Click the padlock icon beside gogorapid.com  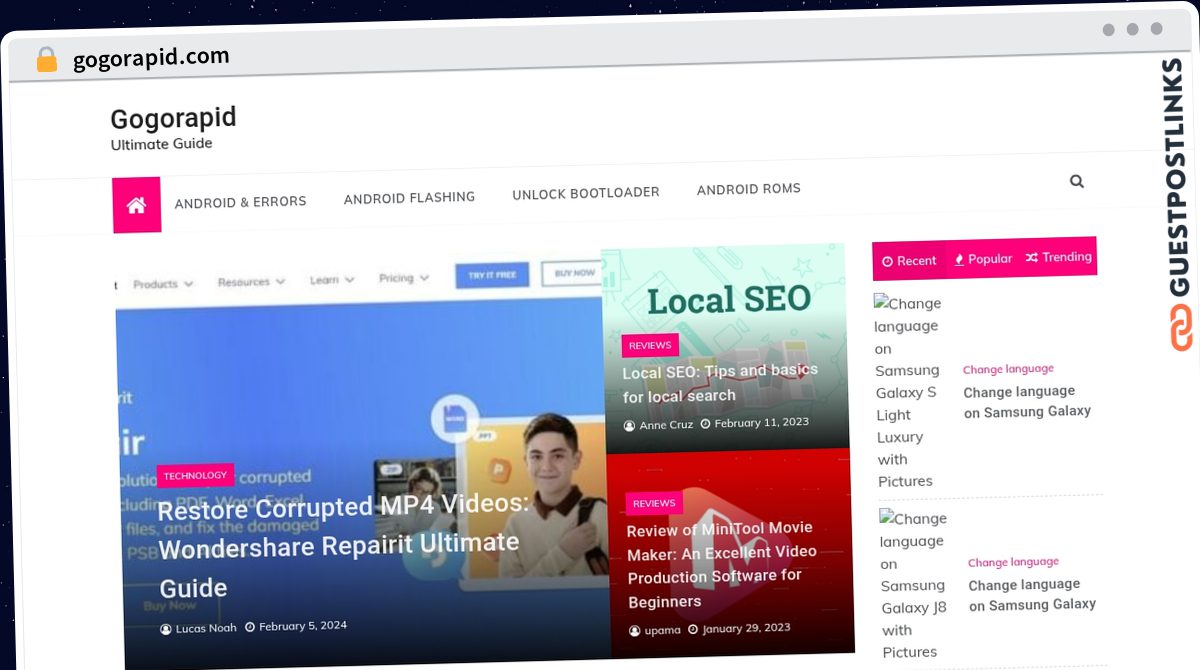tap(46, 59)
